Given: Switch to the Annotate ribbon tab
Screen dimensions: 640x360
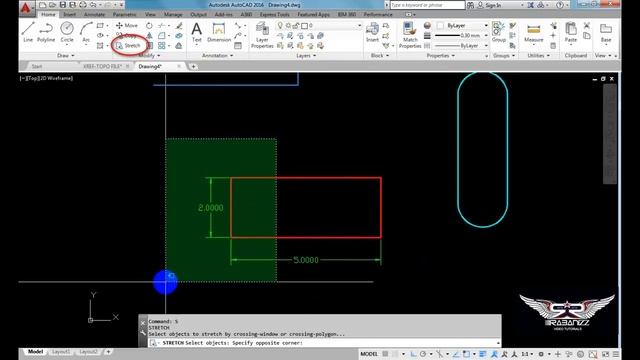Looking at the screenshot, I should tap(94, 14).
